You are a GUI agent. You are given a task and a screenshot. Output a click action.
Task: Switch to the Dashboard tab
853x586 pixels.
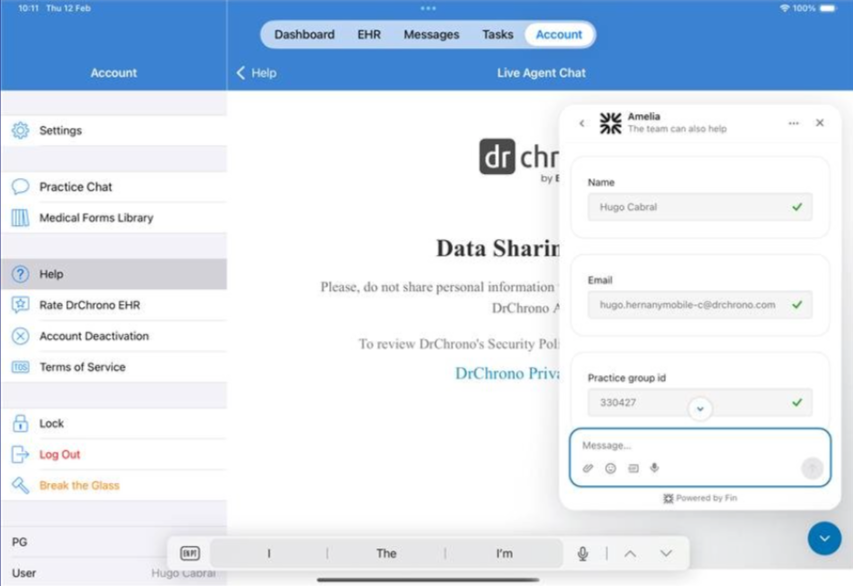[304, 34]
